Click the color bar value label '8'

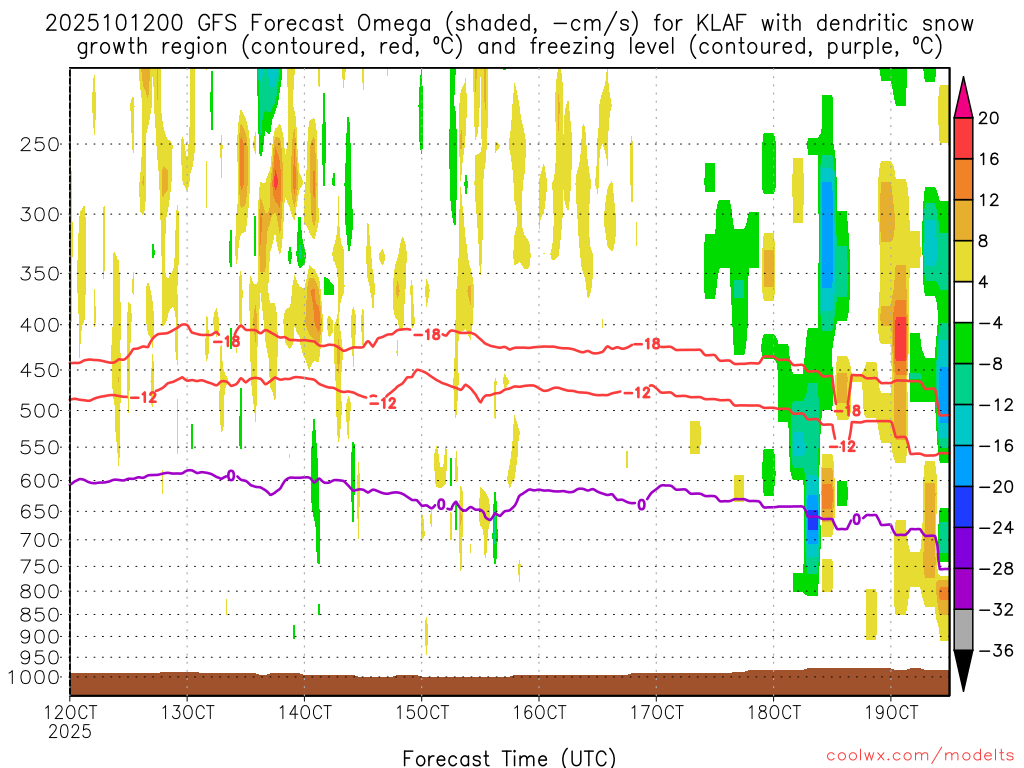[x=984, y=242]
